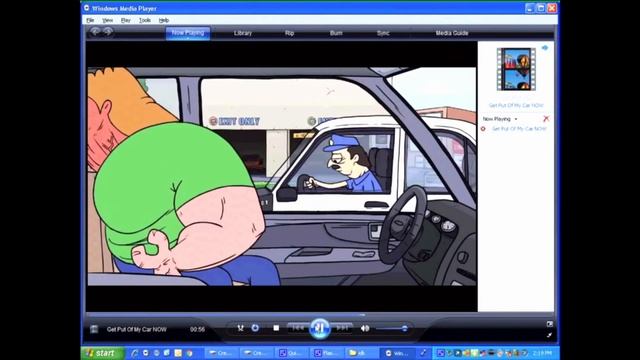Launch media player from Quick Launch
This screenshot has width=640, height=360.
pos(146,353)
